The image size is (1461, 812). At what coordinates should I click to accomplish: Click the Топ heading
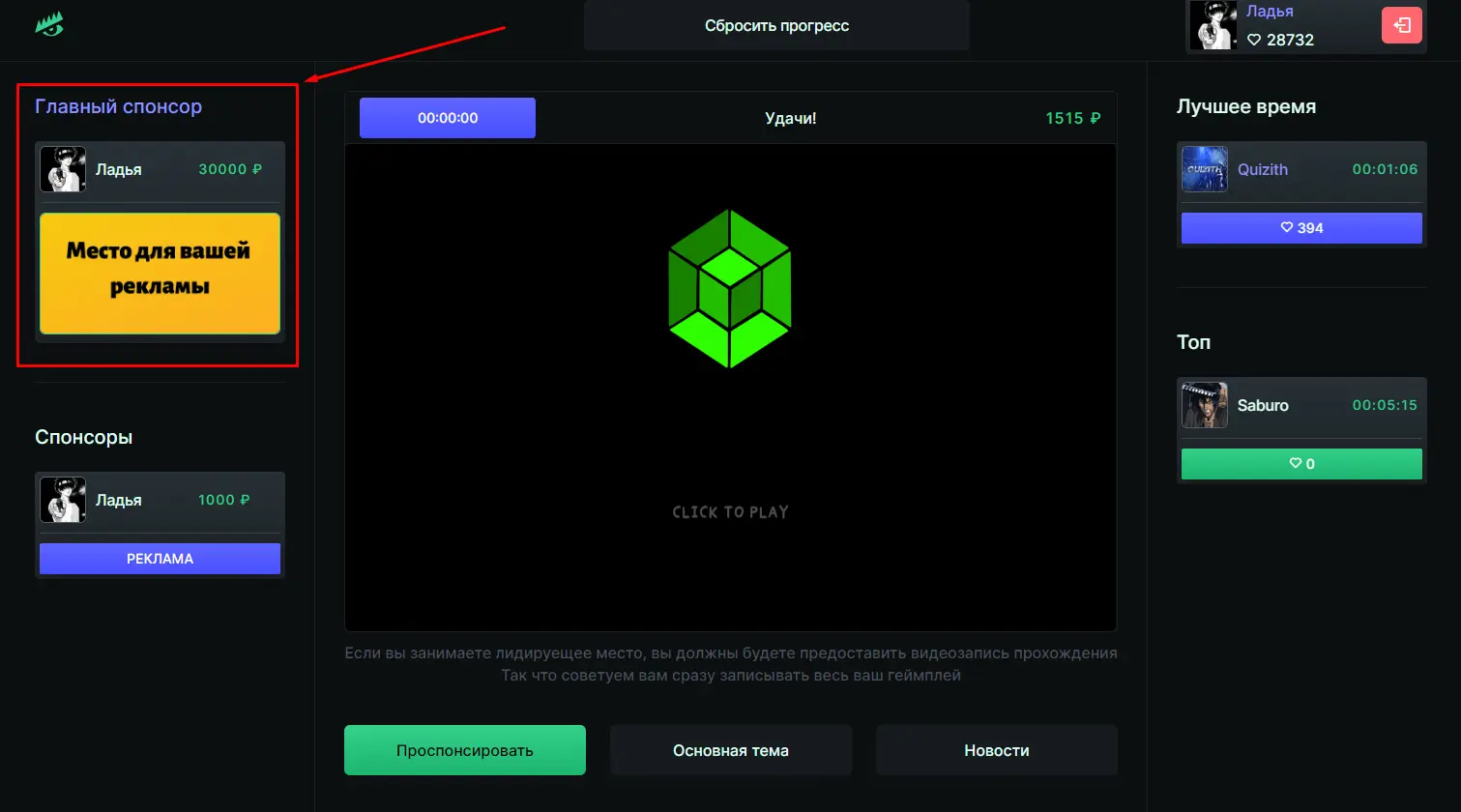coord(1194,342)
